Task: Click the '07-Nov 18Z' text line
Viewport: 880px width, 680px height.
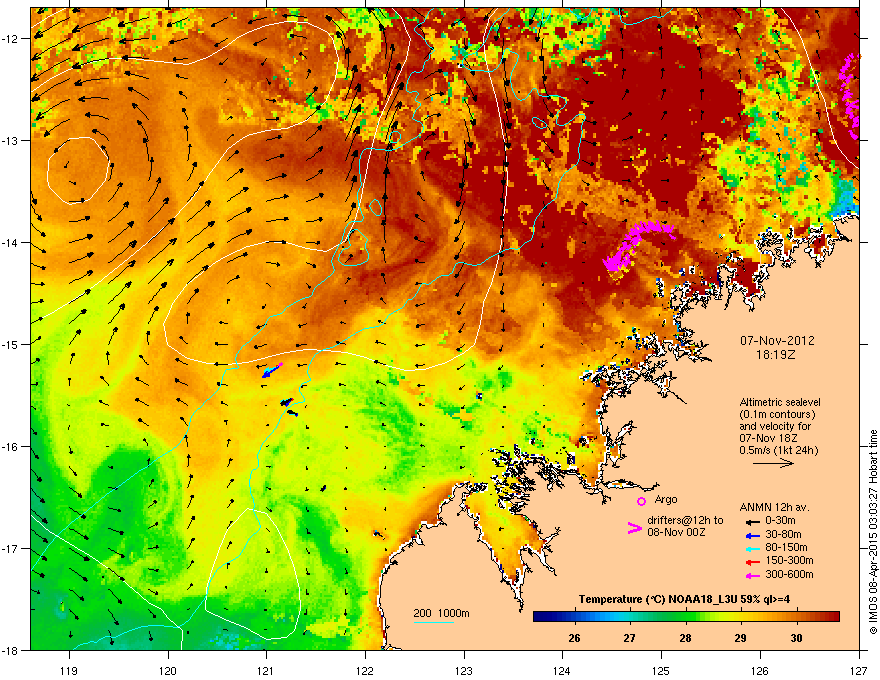Action: point(768,438)
